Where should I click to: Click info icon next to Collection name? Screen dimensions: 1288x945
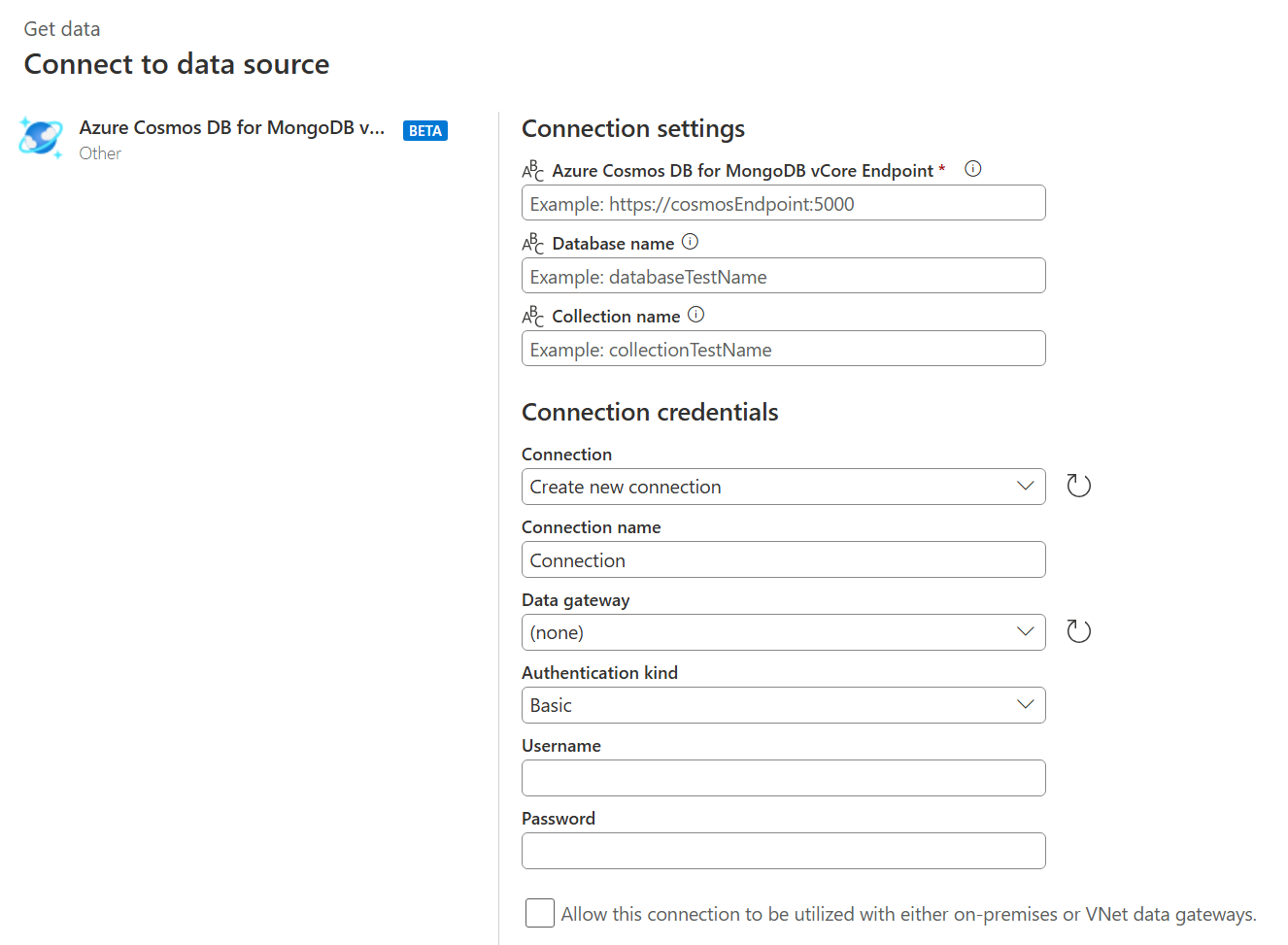pos(695,315)
